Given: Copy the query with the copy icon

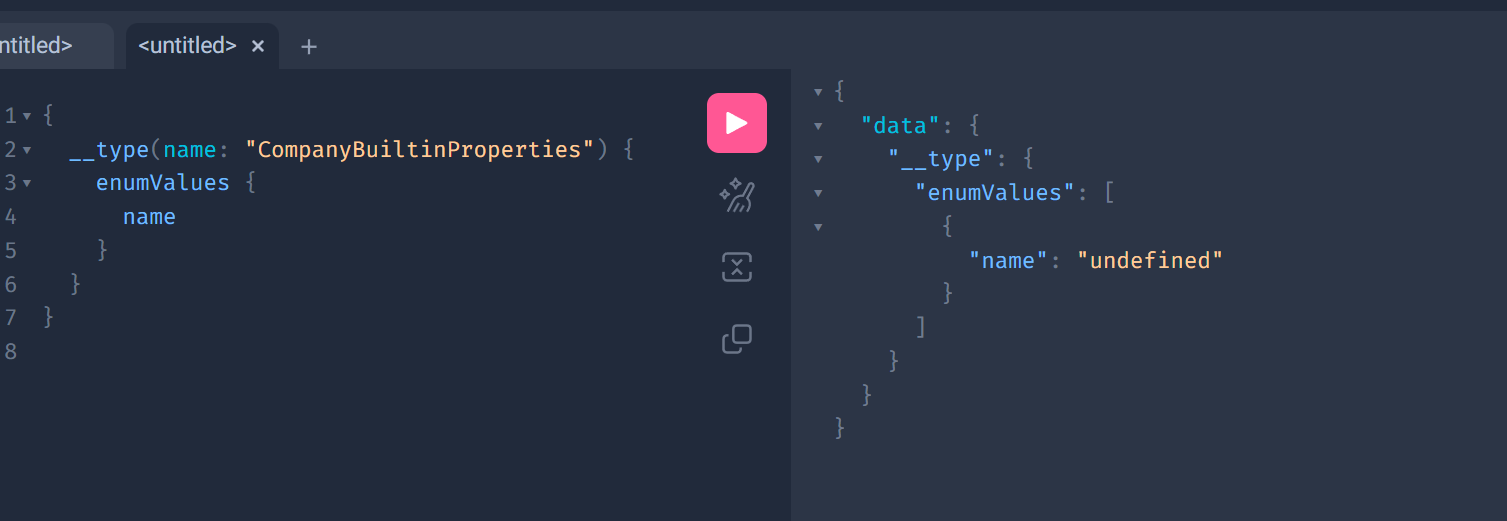Looking at the screenshot, I should 737,339.
